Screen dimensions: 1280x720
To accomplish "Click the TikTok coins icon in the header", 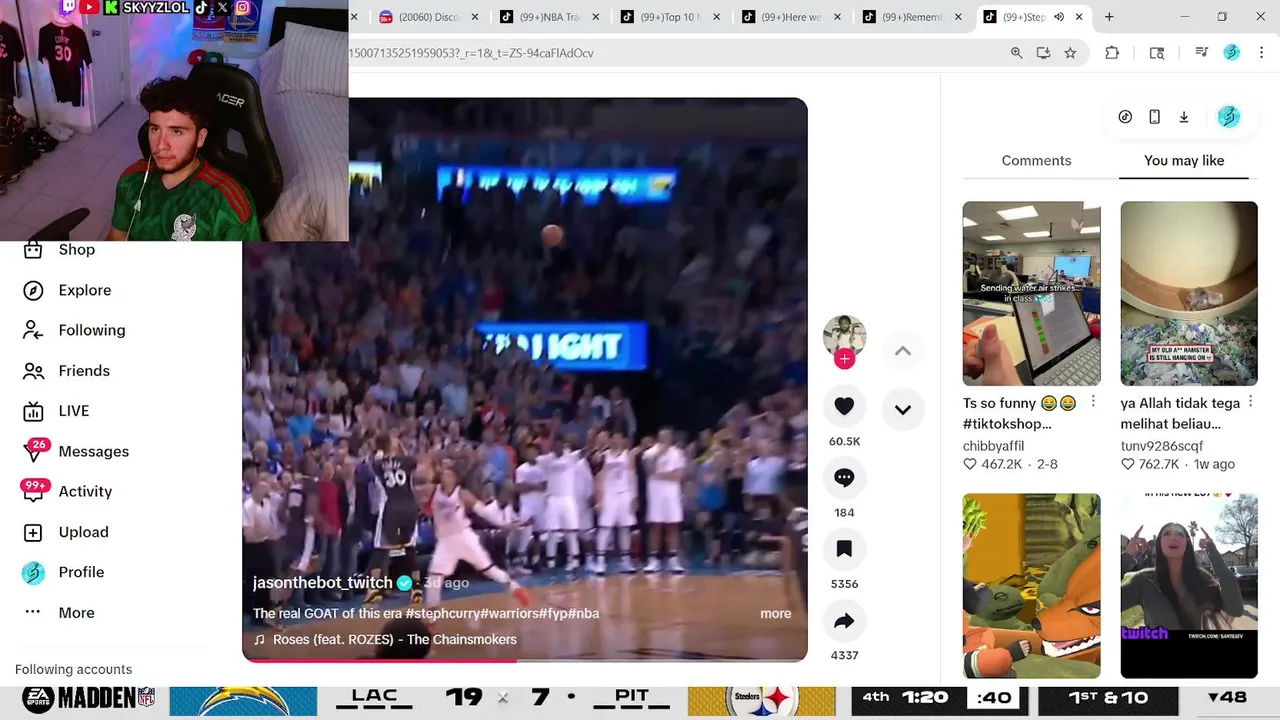I will pos(1125,117).
